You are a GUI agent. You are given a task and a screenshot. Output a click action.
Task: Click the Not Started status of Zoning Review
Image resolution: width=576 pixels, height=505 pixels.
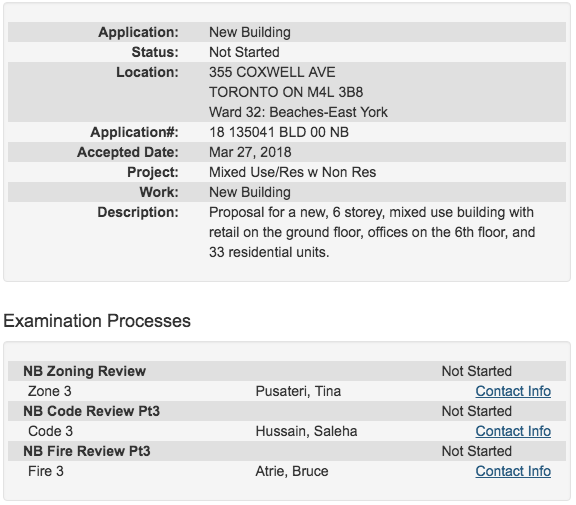tap(476, 371)
